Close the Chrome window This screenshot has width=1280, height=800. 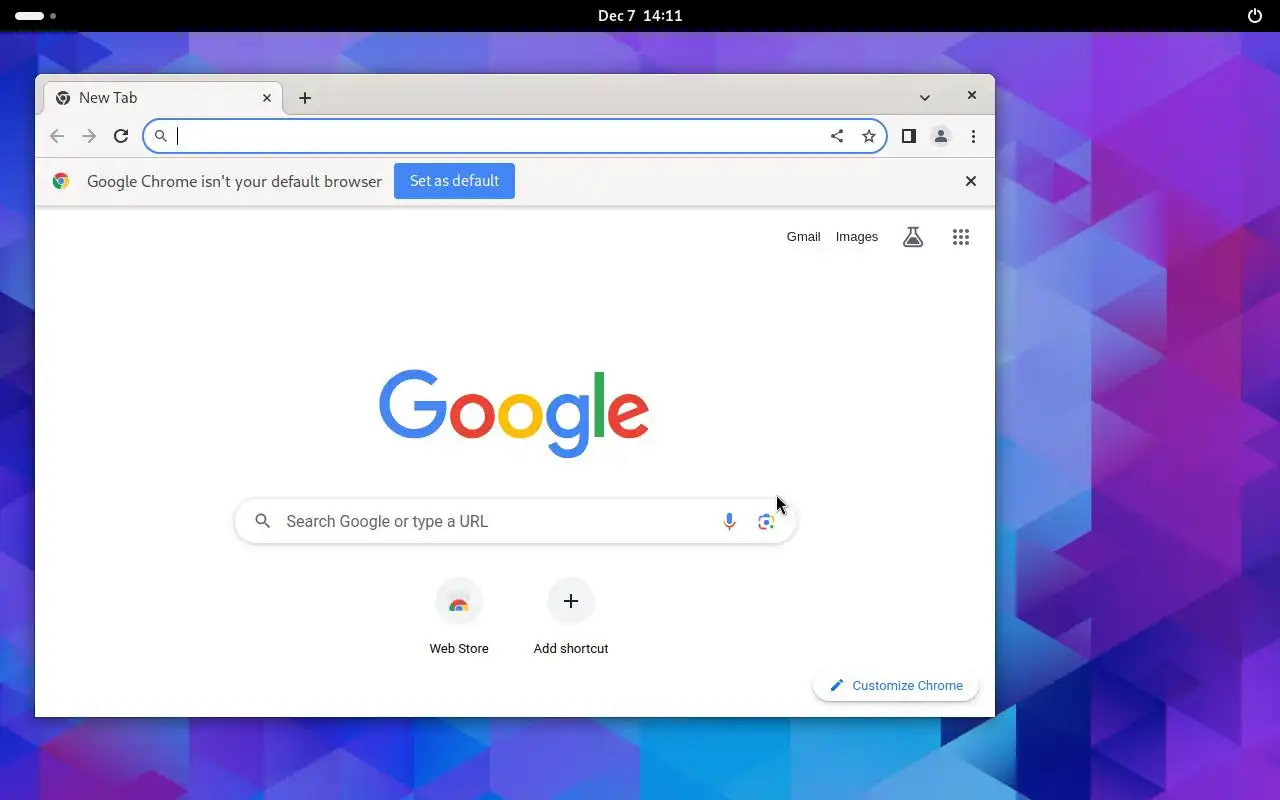pos(971,95)
